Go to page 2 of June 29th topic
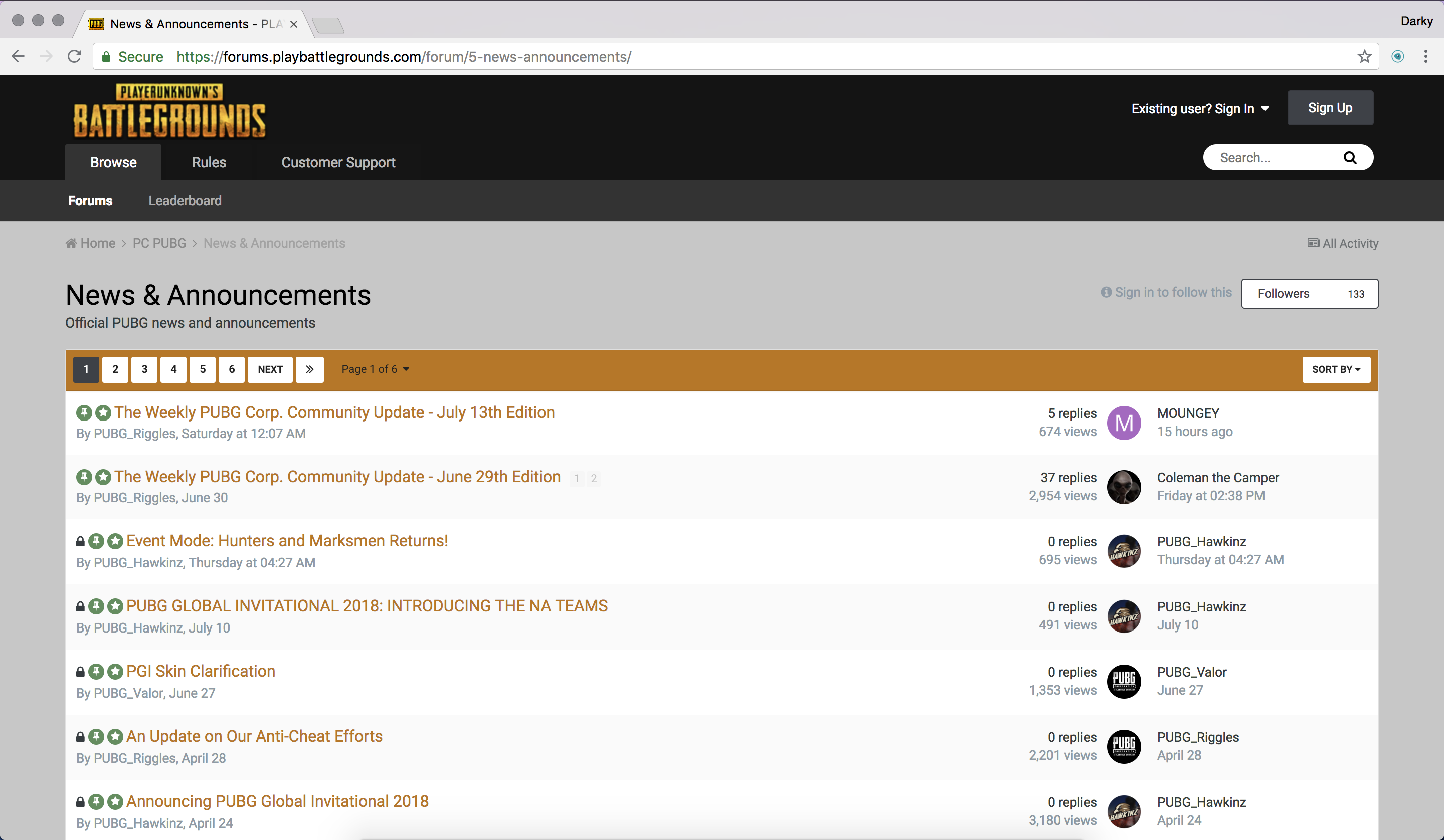Screen dimensions: 1444x840 click(x=594, y=479)
